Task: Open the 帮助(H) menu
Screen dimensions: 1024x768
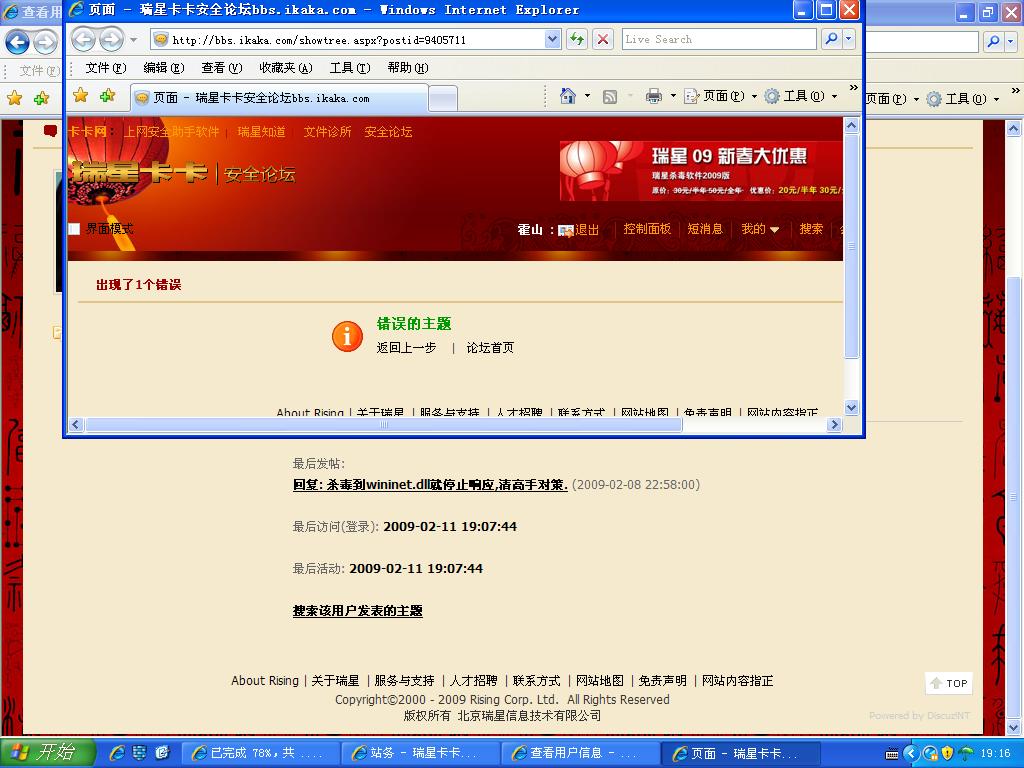Action: 408,68
